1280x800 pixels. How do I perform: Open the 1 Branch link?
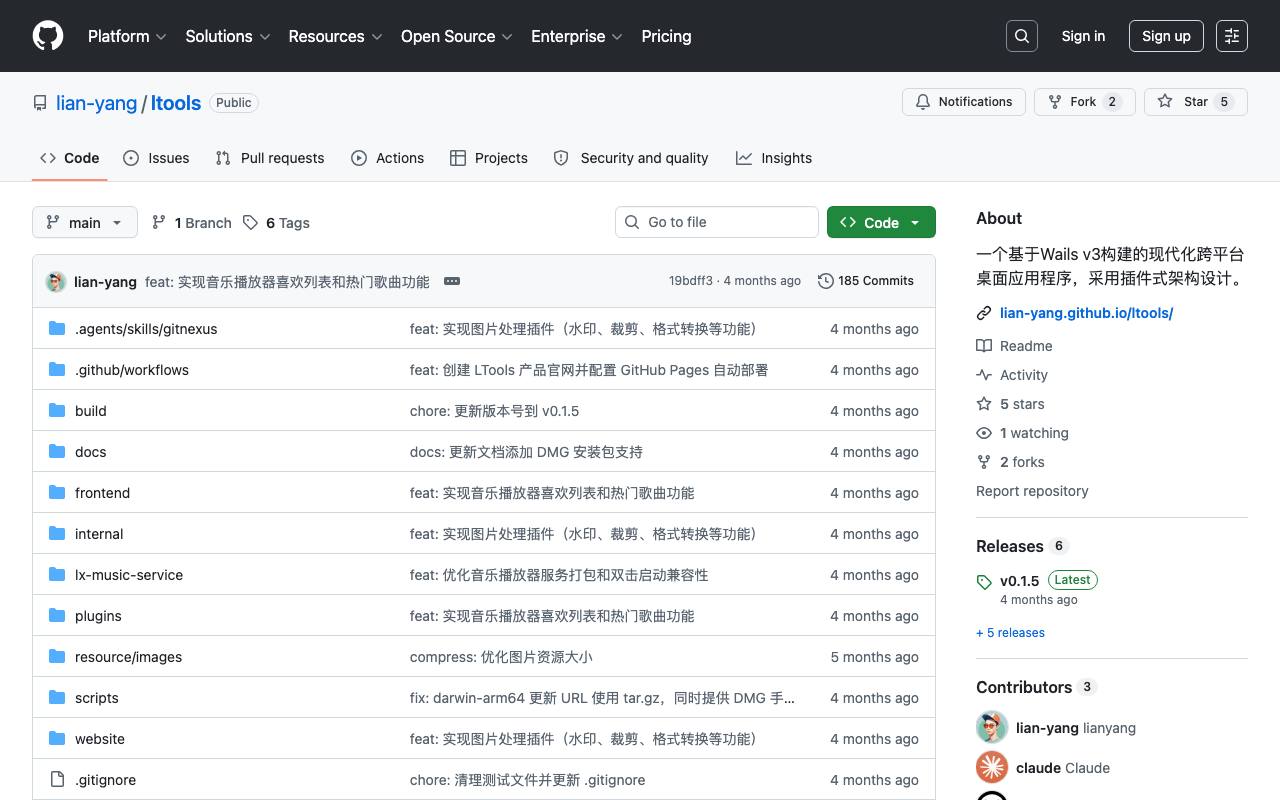191,222
